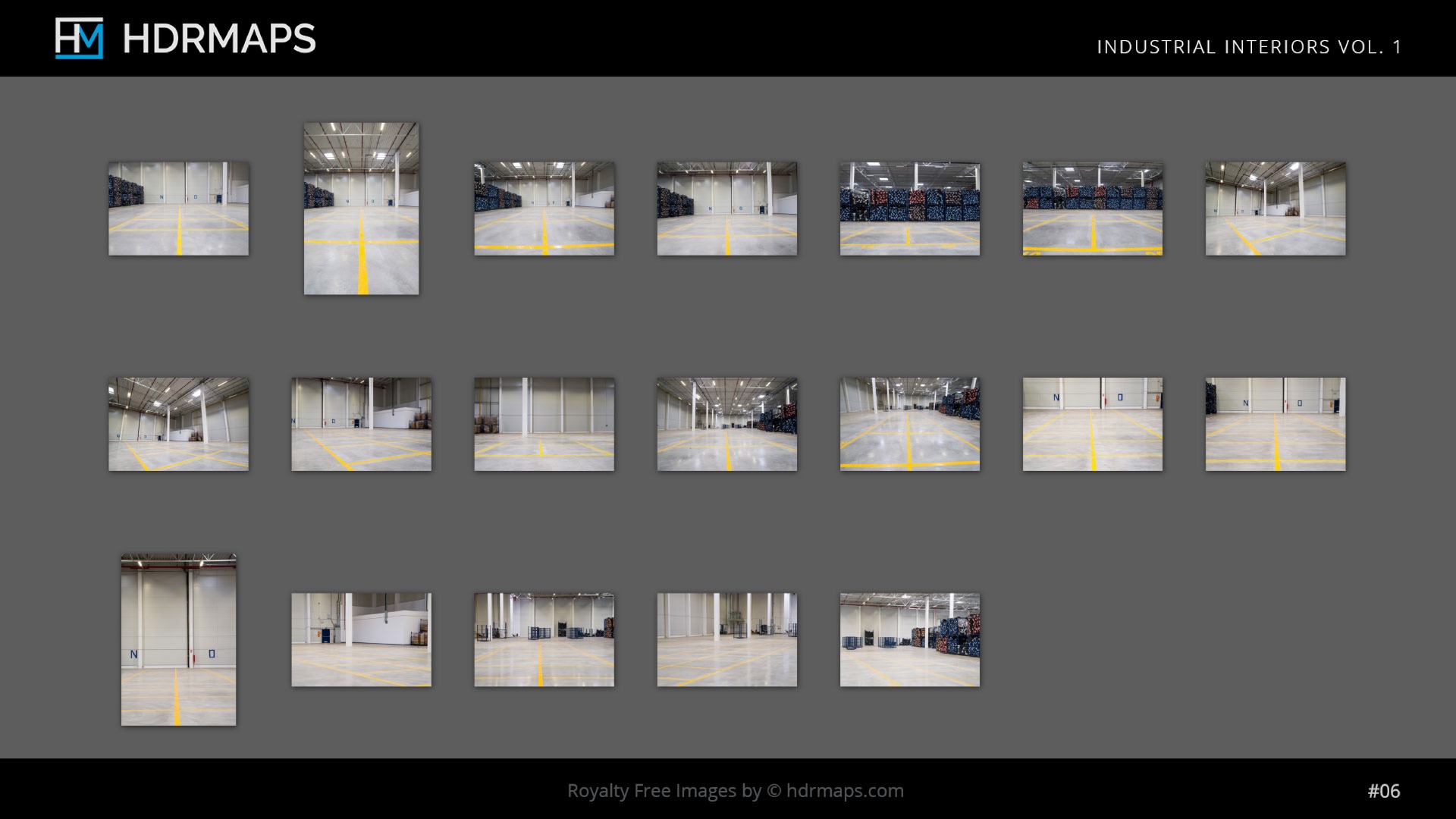Open sixth top-row thumbnail of colorful crates
Screen dimensions: 1456x819
click(1092, 209)
